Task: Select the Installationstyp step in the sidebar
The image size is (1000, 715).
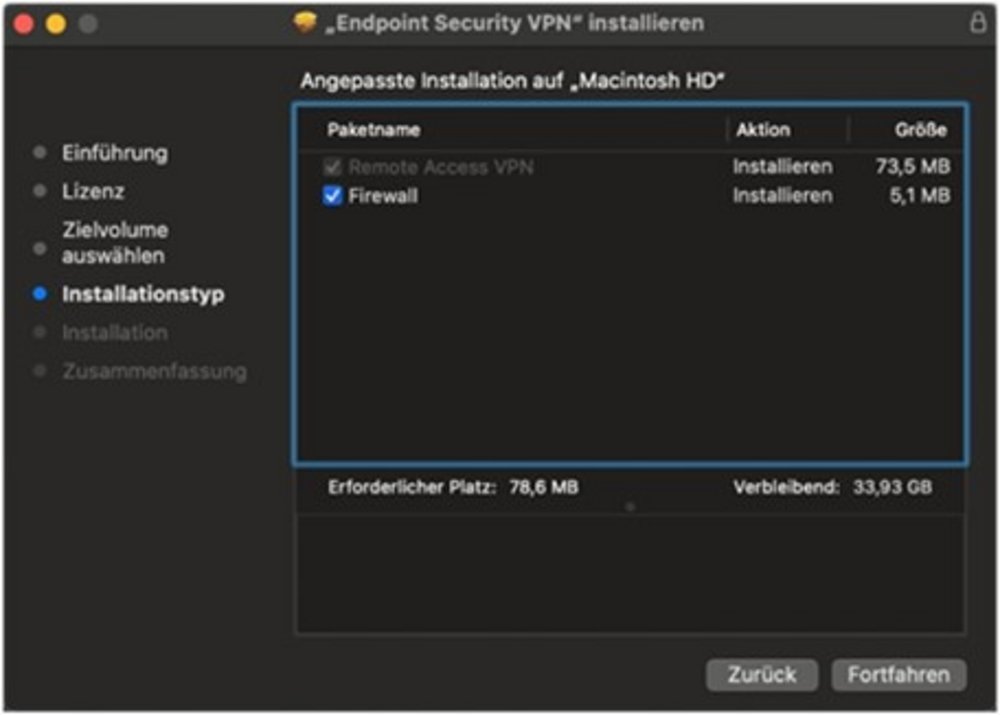Action: click(x=143, y=294)
